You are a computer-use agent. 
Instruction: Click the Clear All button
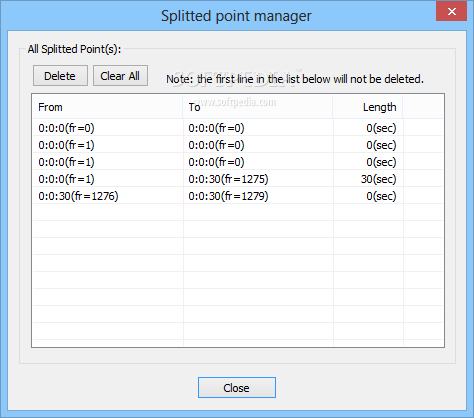coord(120,76)
